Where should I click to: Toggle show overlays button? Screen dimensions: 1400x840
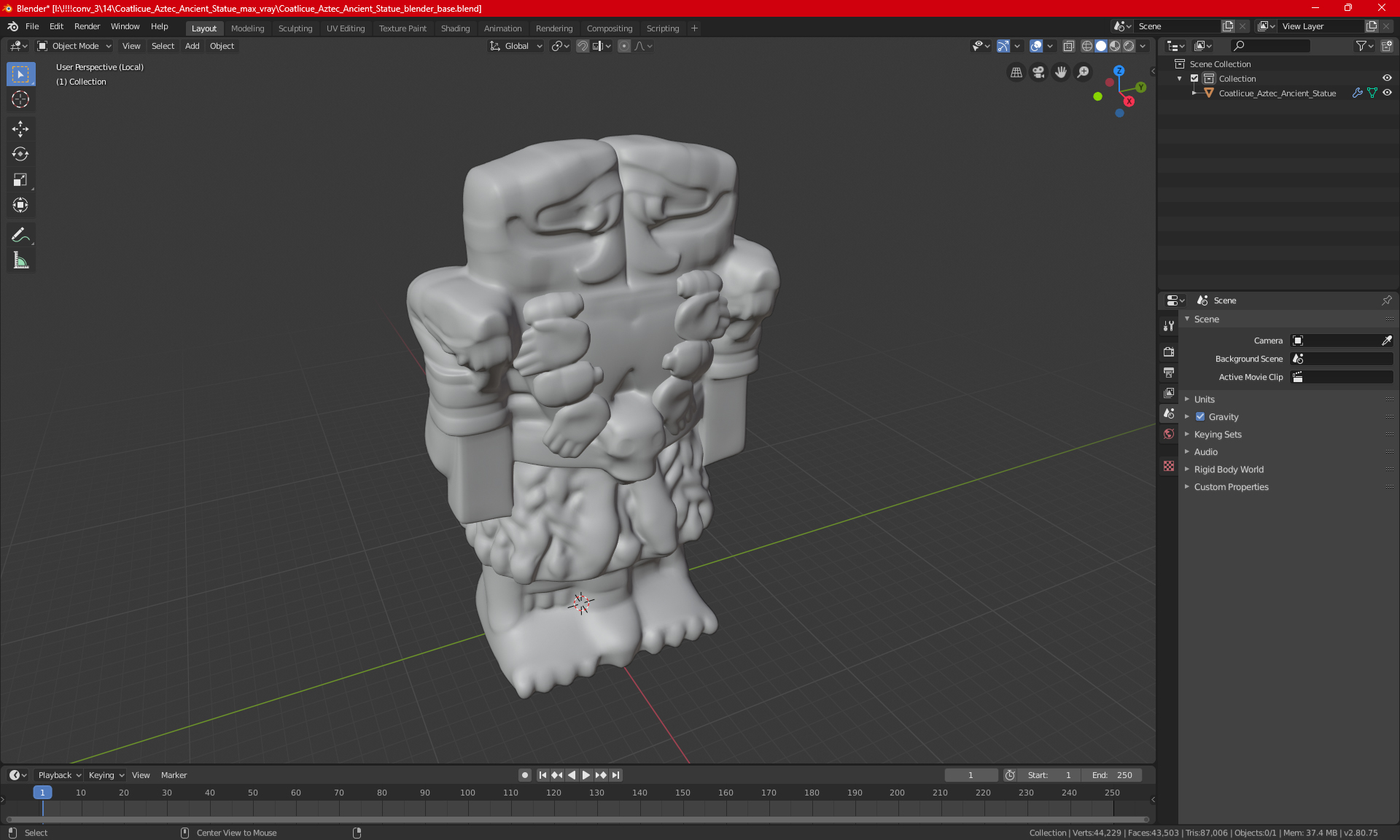(1036, 46)
